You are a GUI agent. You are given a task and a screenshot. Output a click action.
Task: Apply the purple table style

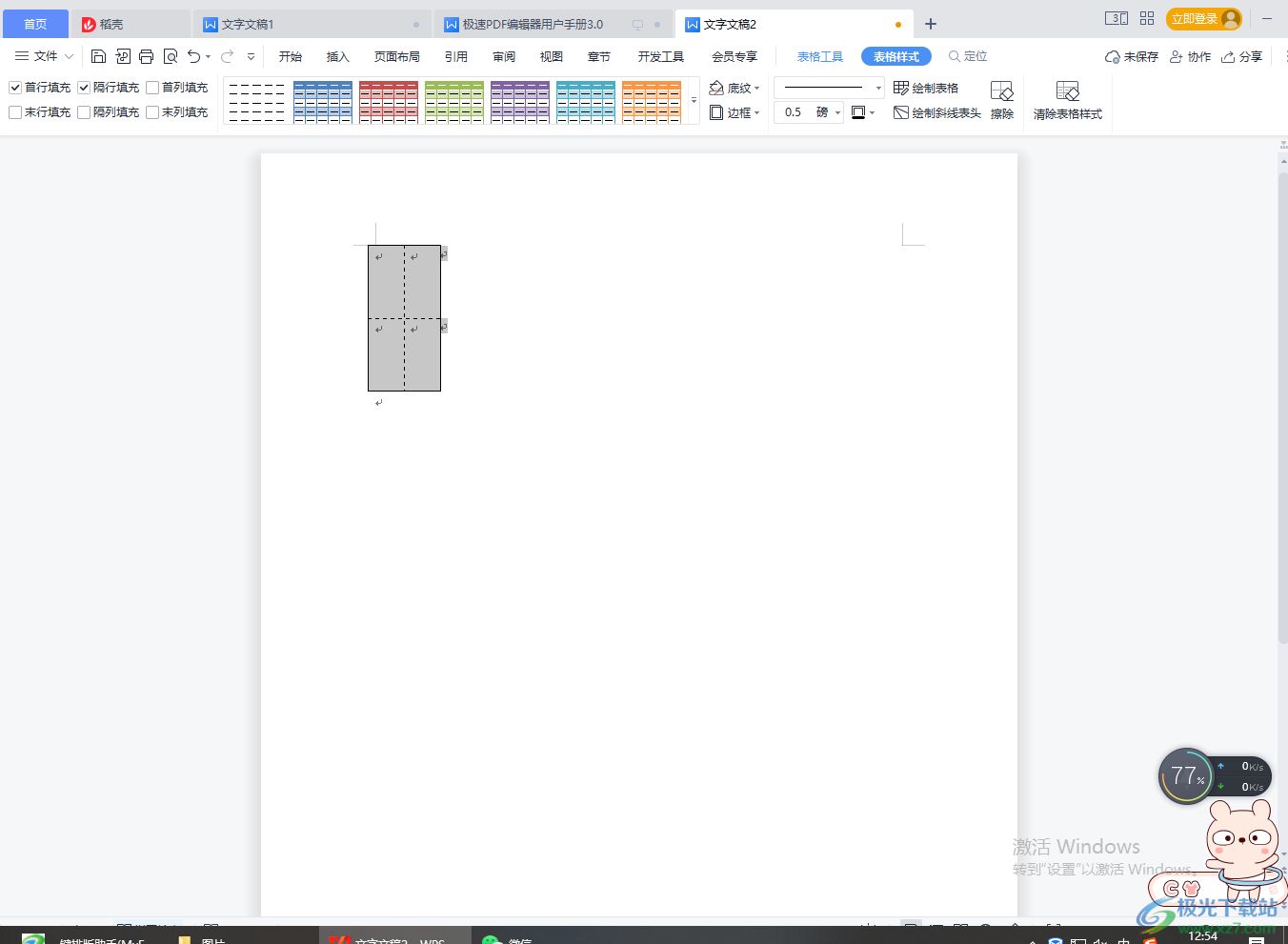[x=520, y=102]
